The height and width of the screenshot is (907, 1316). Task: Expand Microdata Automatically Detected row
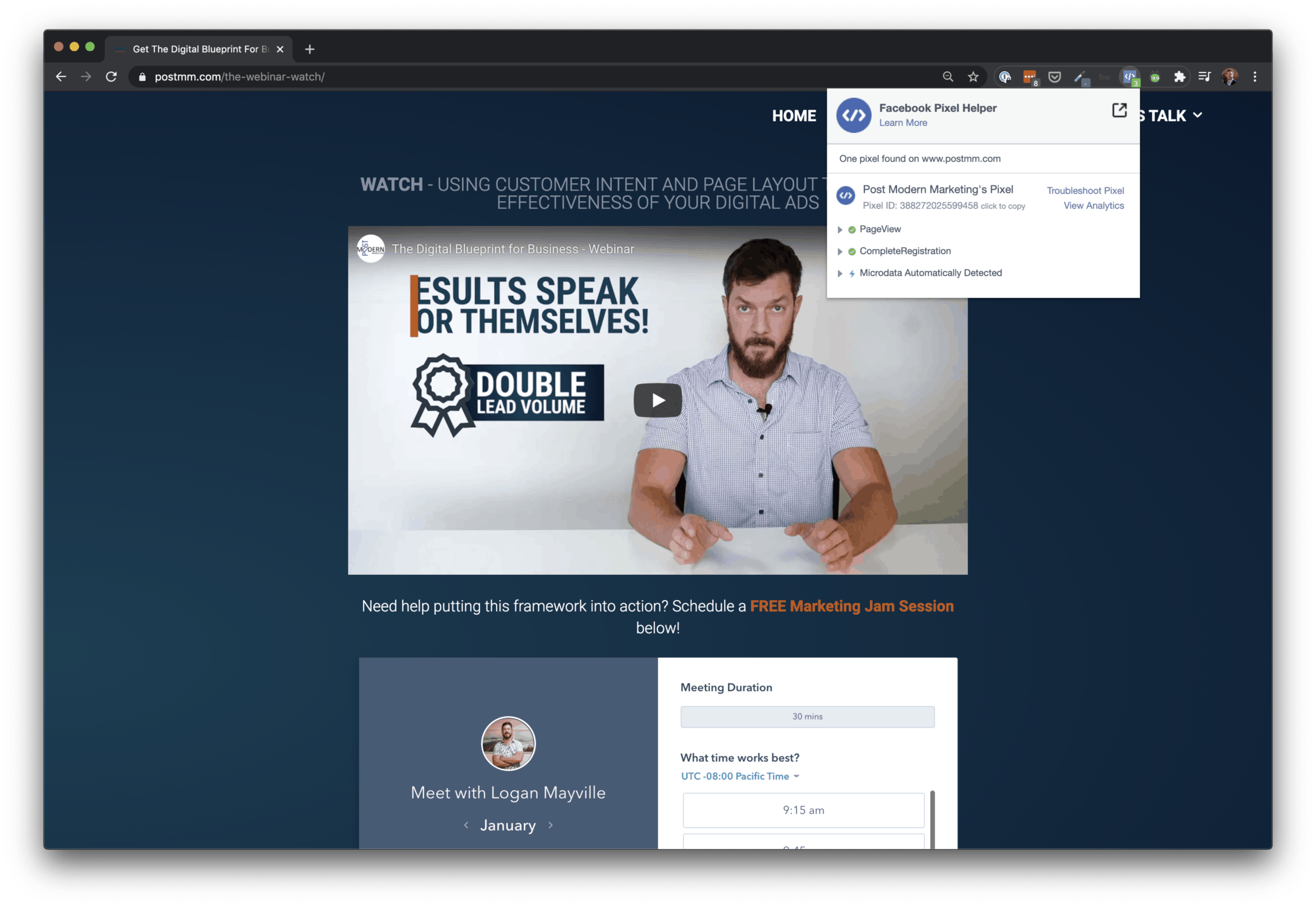tap(840, 273)
